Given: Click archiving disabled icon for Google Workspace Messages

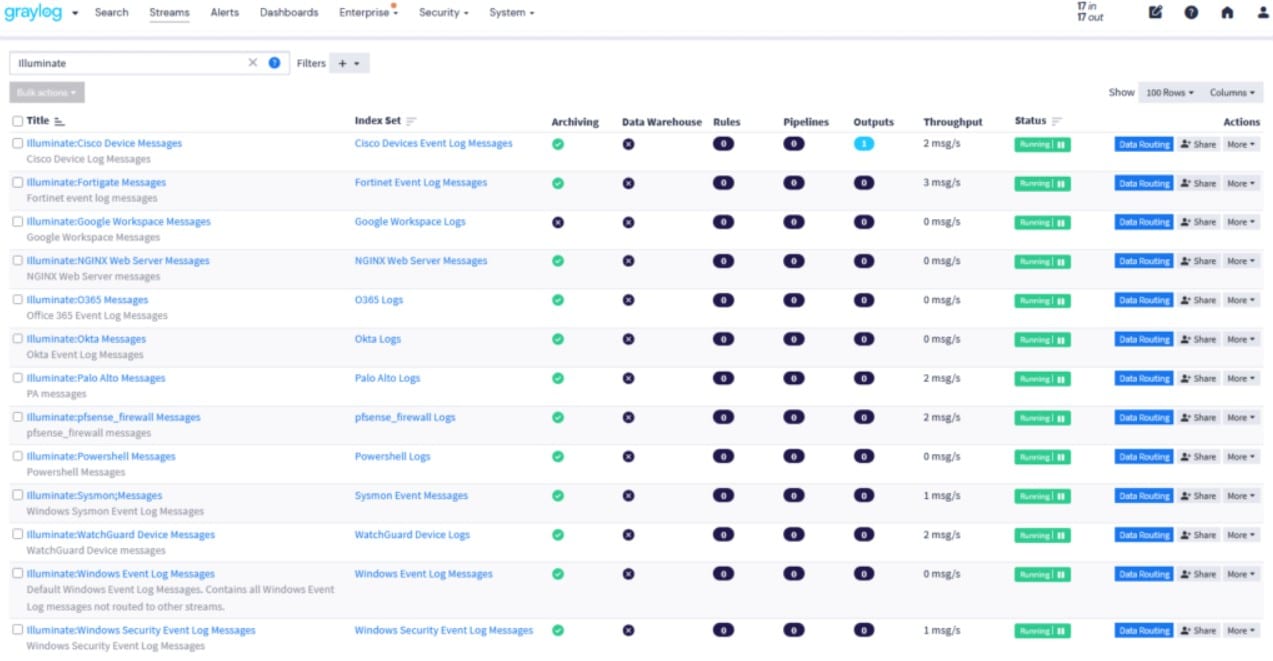Looking at the screenshot, I should click(x=558, y=222).
